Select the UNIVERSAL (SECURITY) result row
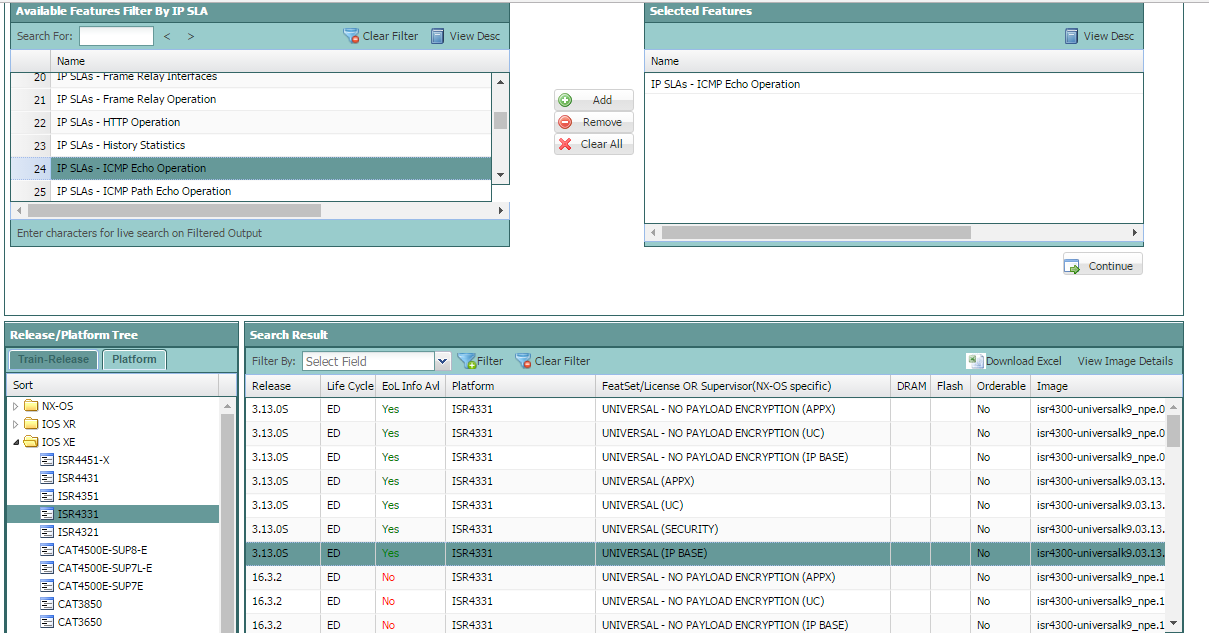1209x633 pixels. (x=706, y=529)
